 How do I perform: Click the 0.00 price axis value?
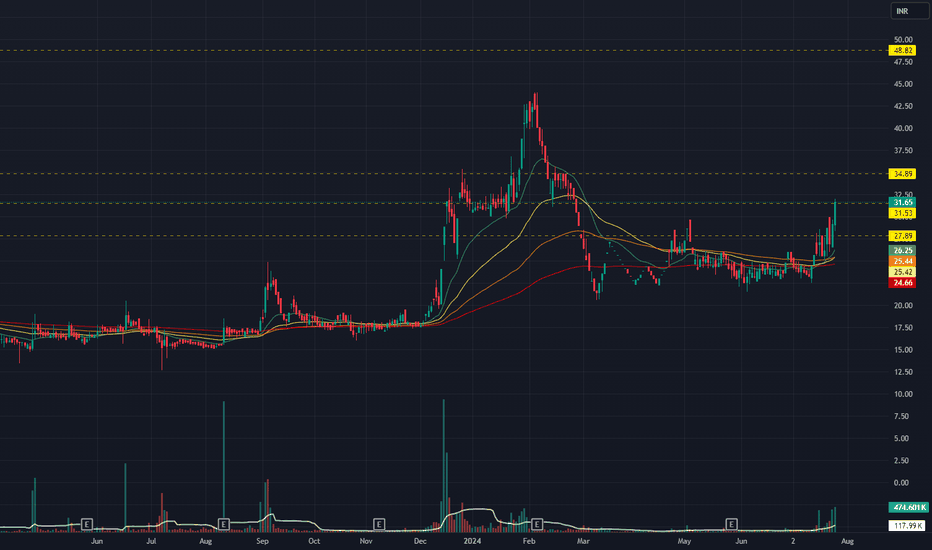(901, 483)
